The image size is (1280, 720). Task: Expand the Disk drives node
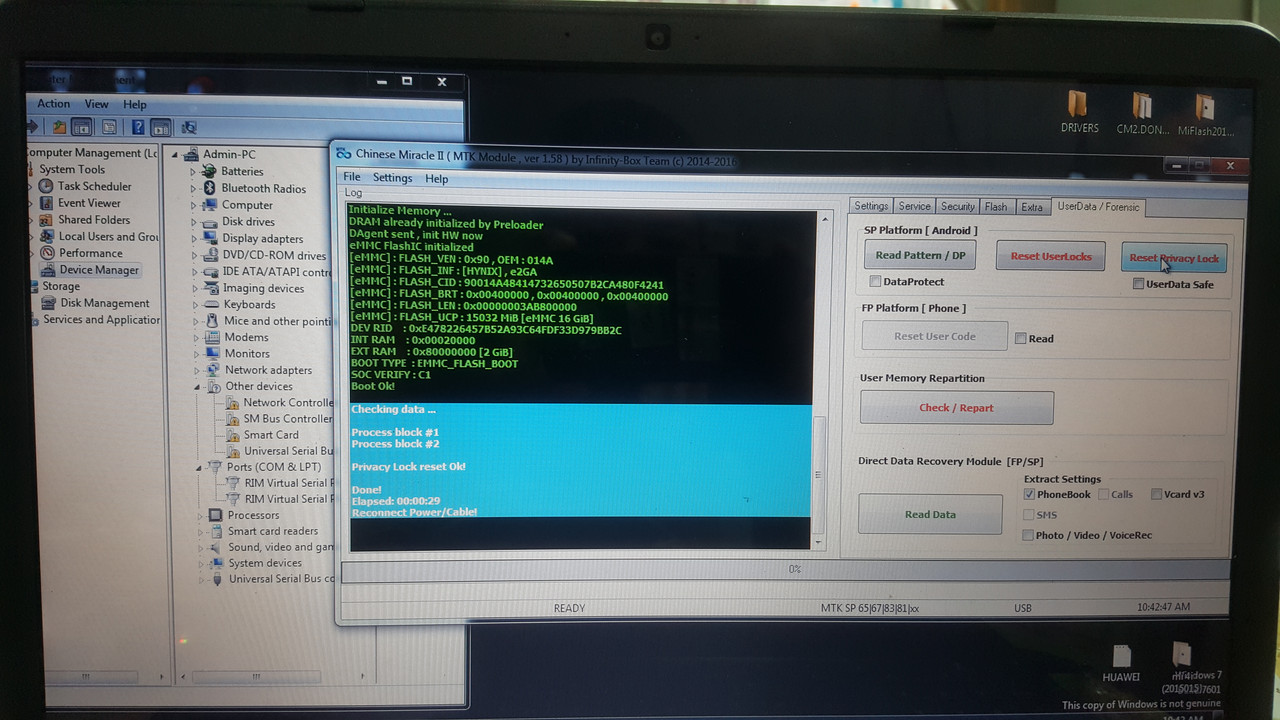194,222
